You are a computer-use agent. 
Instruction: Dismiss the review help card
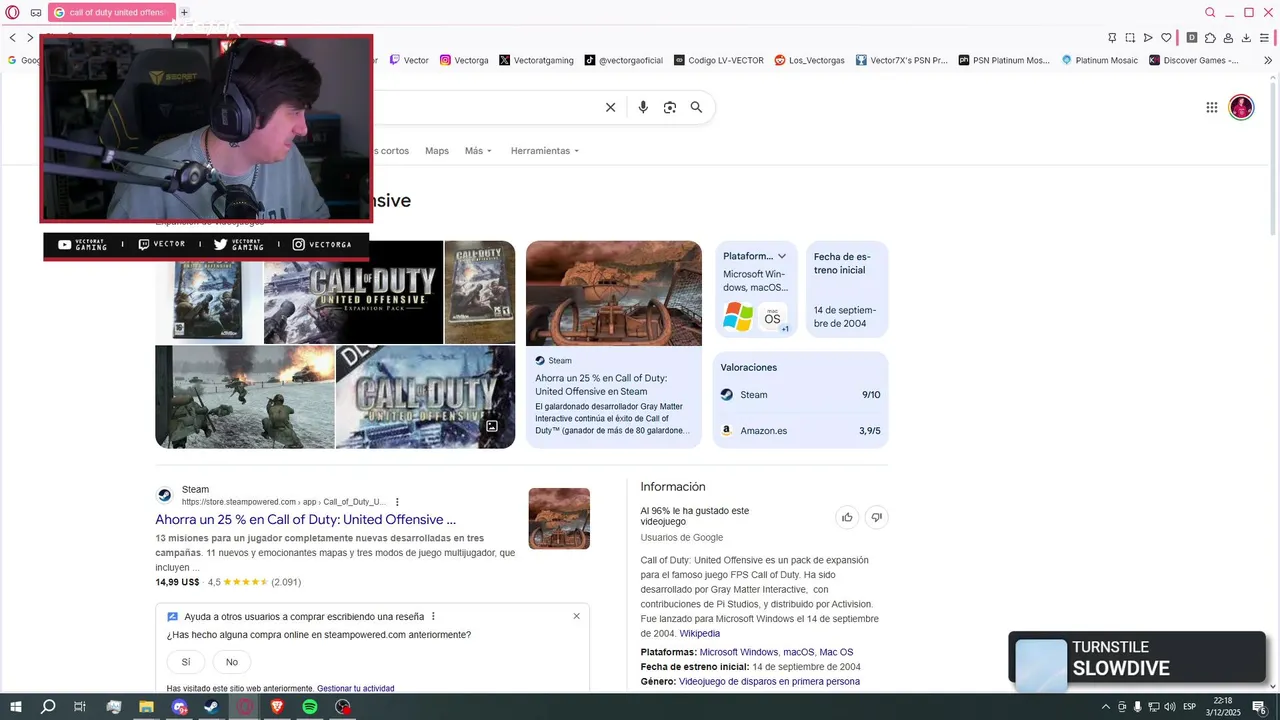pos(576,616)
